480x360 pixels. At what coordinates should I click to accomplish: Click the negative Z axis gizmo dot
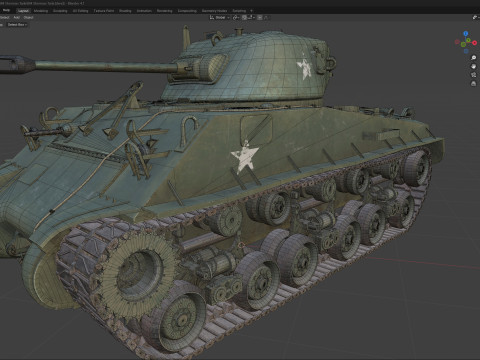(x=466, y=51)
